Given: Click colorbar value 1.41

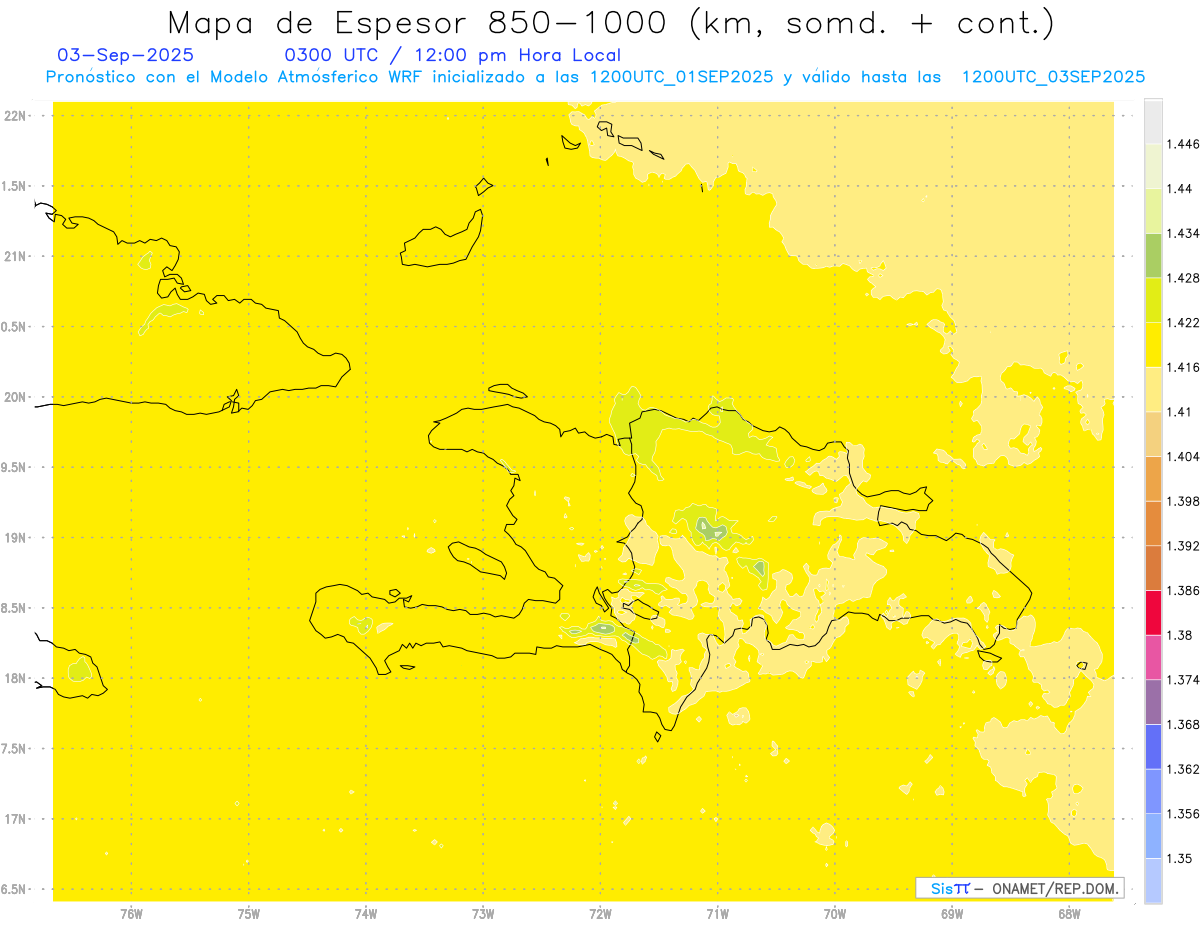Looking at the screenshot, I should click(1179, 411).
